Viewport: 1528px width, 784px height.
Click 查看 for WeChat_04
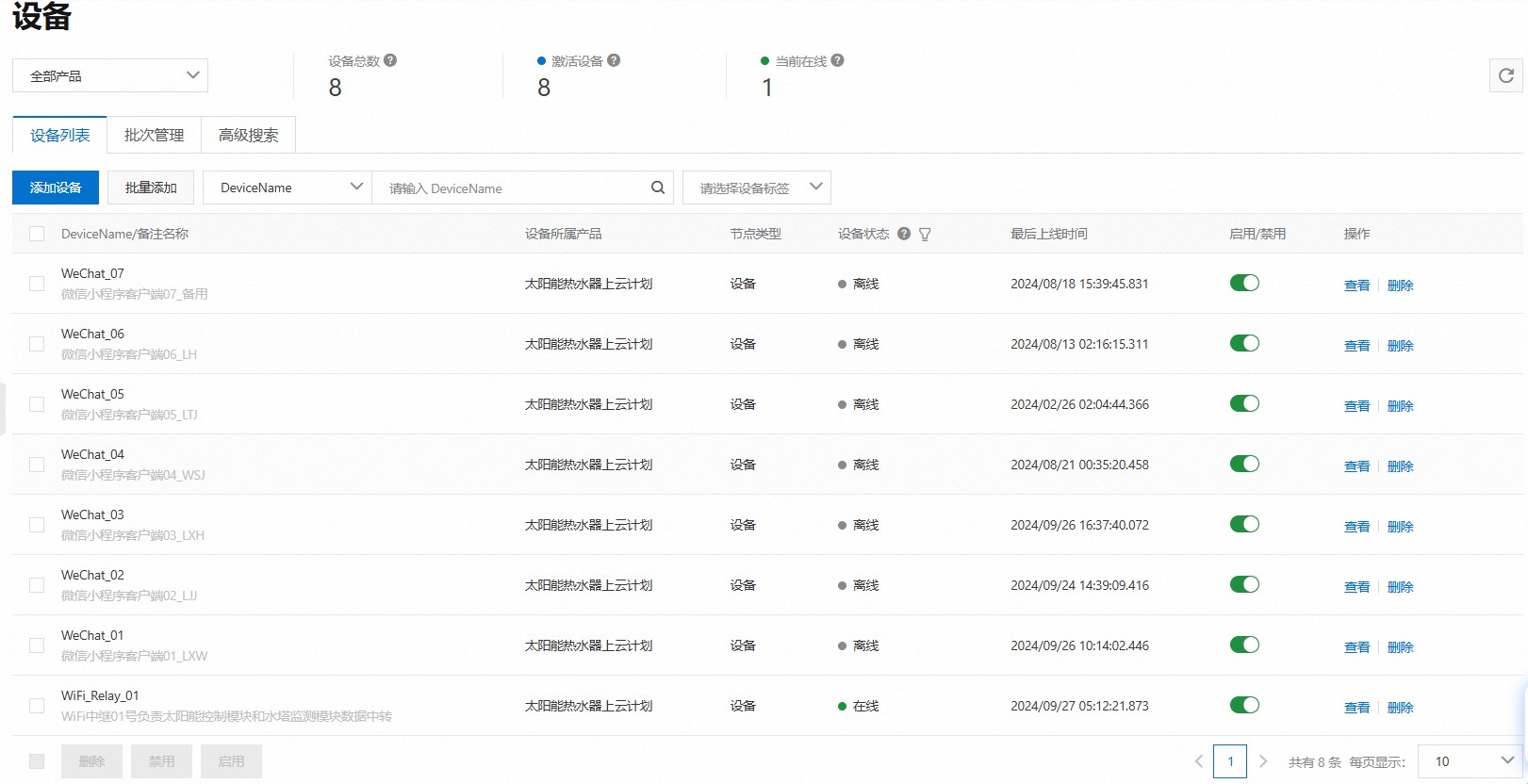coord(1356,465)
